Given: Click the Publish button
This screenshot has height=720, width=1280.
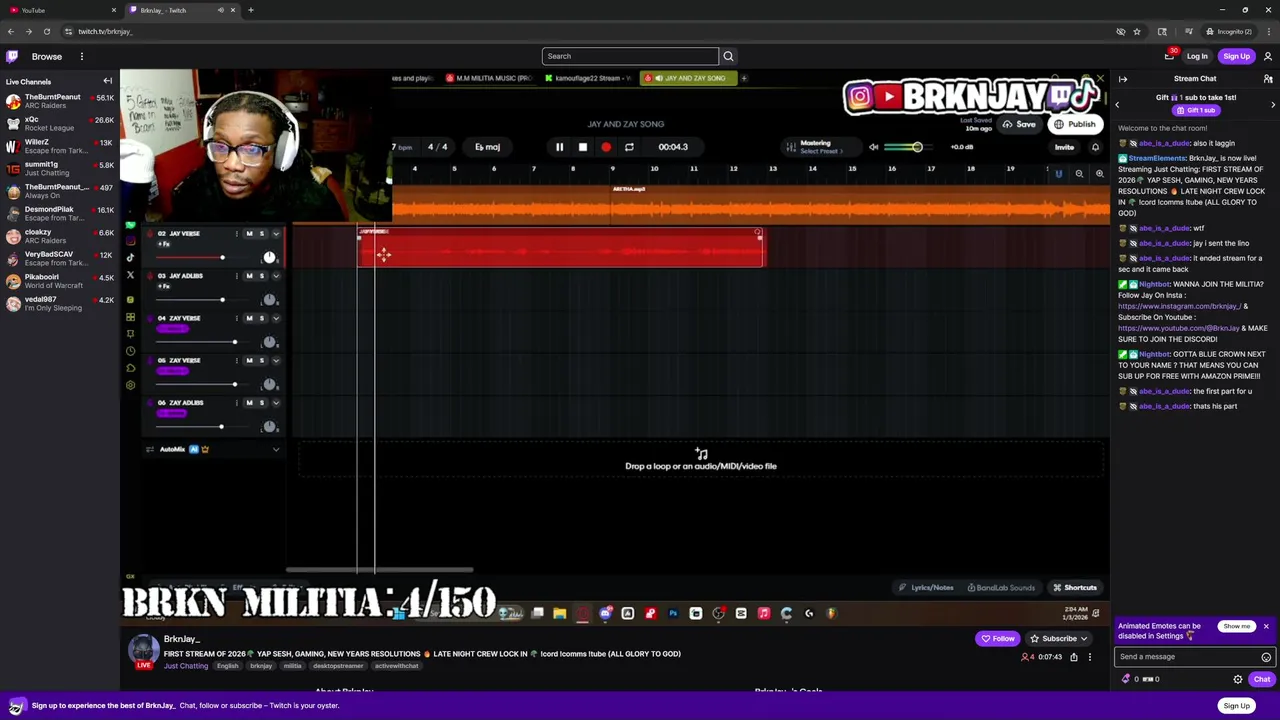Looking at the screenshot, I should 1075,124.
